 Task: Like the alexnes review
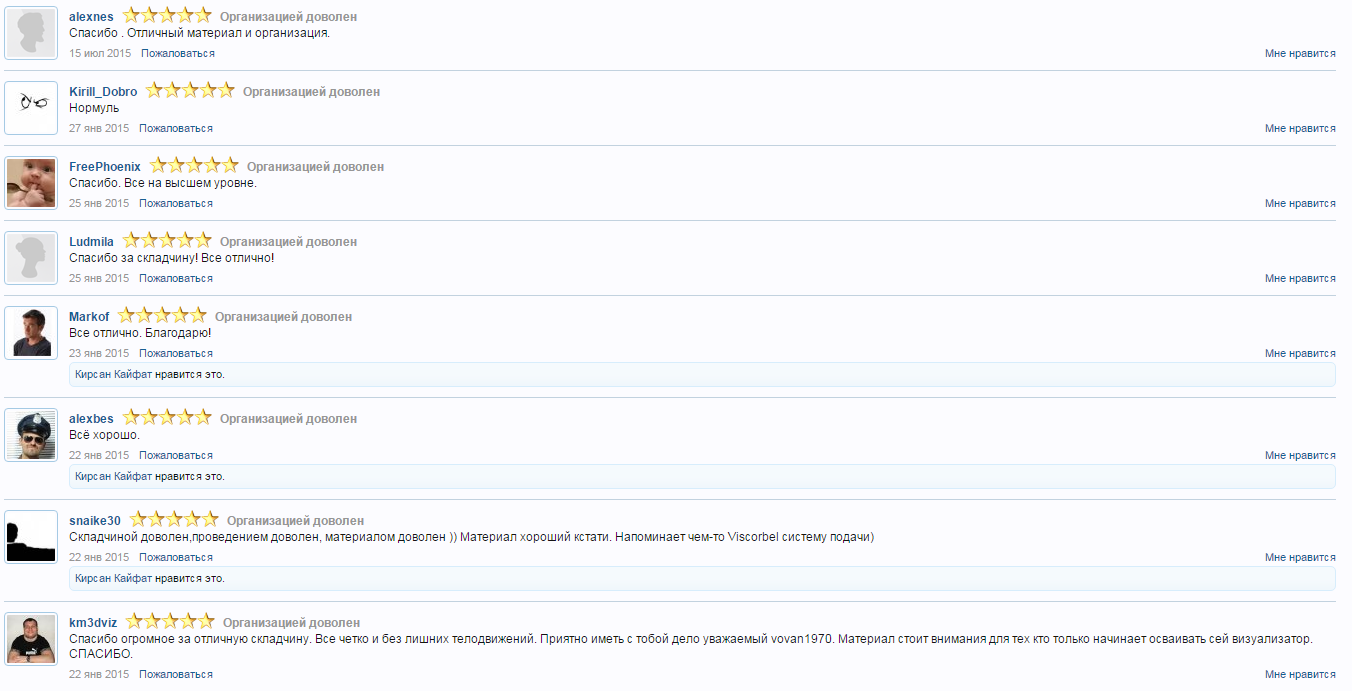[1299, 54]
